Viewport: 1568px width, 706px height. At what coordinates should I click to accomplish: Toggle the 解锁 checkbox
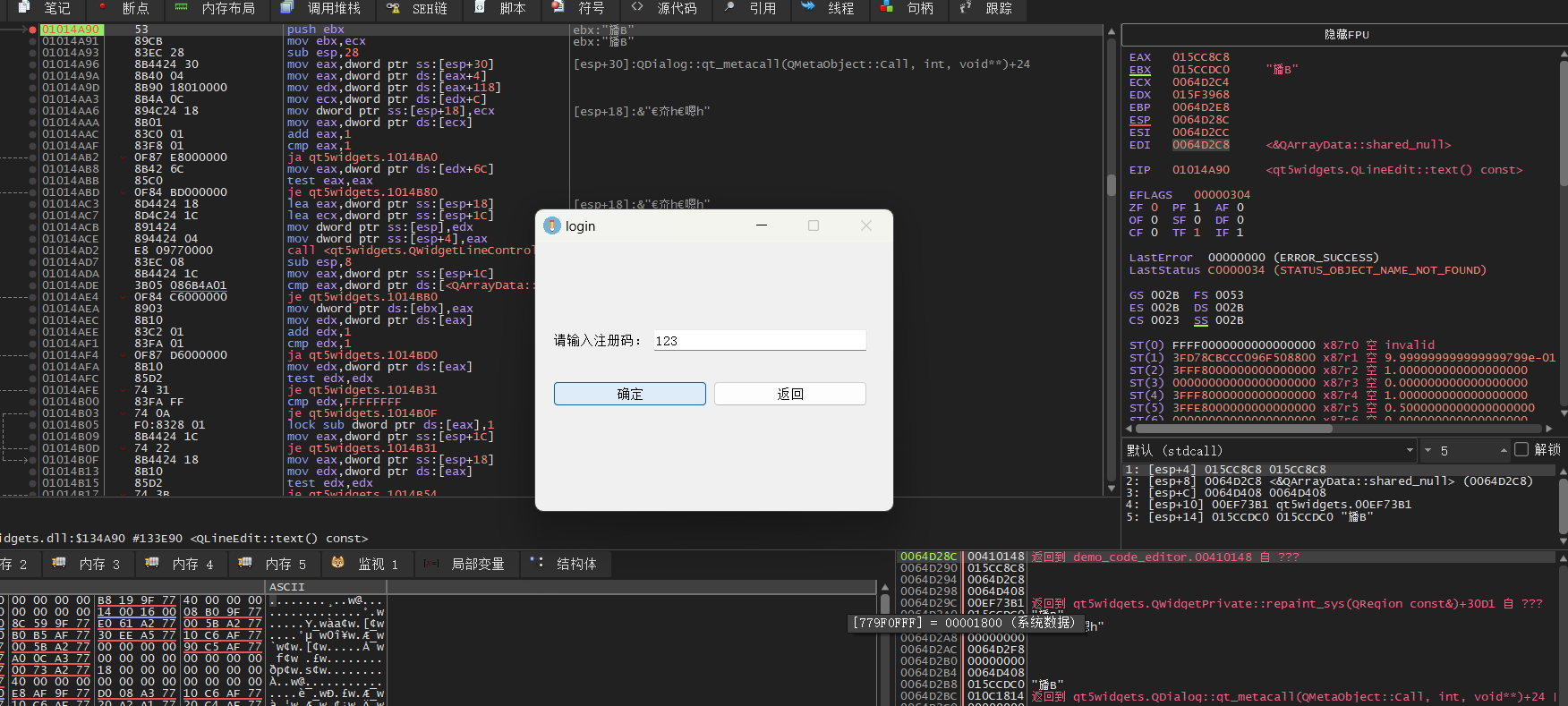pos(1521,450)
